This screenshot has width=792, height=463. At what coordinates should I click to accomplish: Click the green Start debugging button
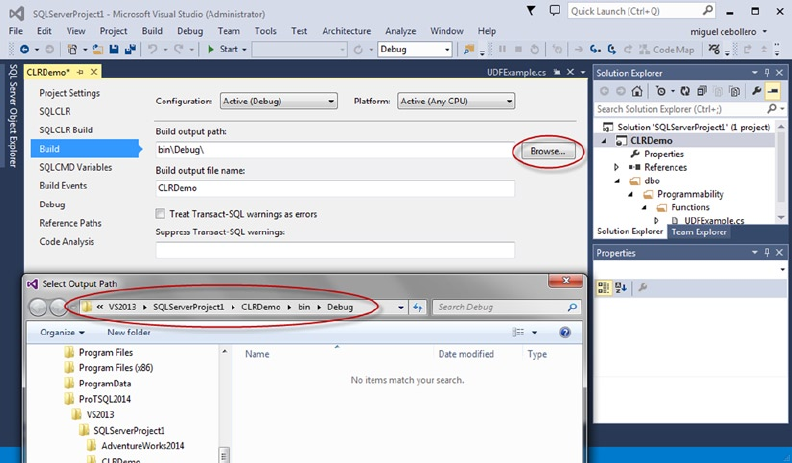pyautogui.click(x=224, y=49)
